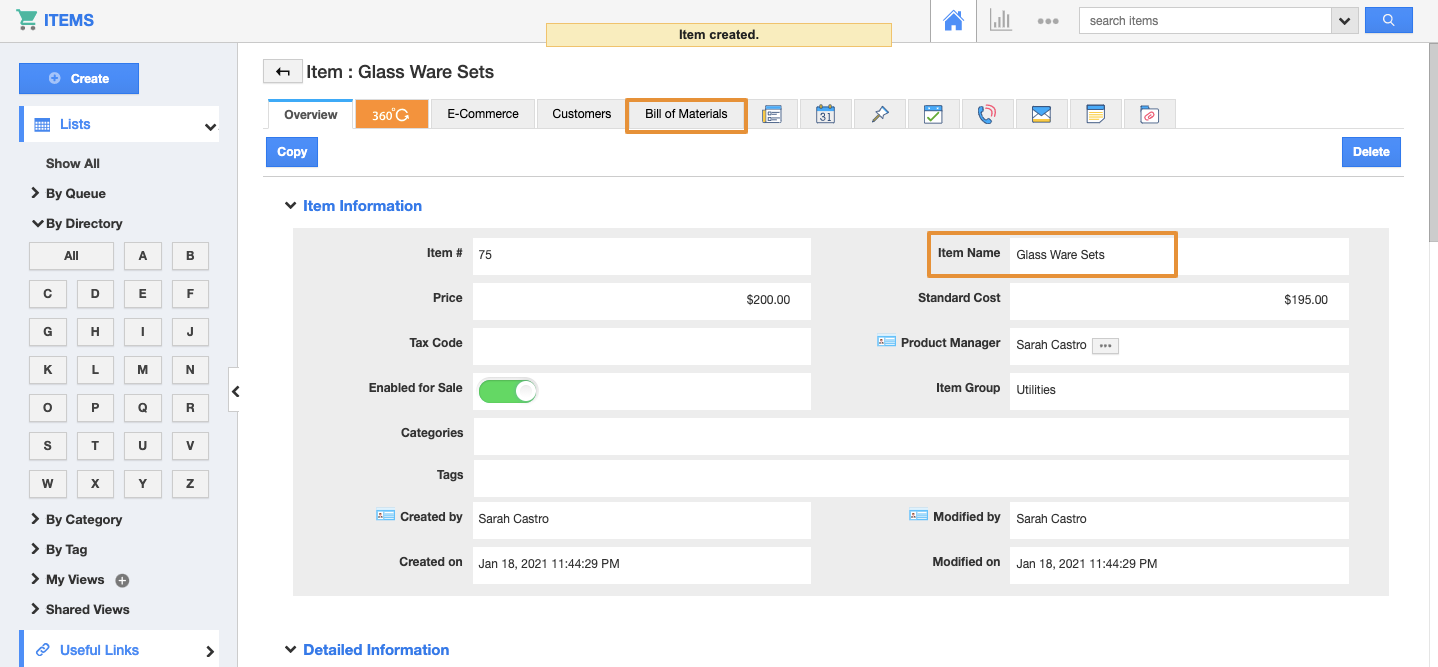Image resolution: width=1438 pixels, height=667 pixels.
Task: Switch to the Bill of Materials tab
Action: tap(686, 115)
